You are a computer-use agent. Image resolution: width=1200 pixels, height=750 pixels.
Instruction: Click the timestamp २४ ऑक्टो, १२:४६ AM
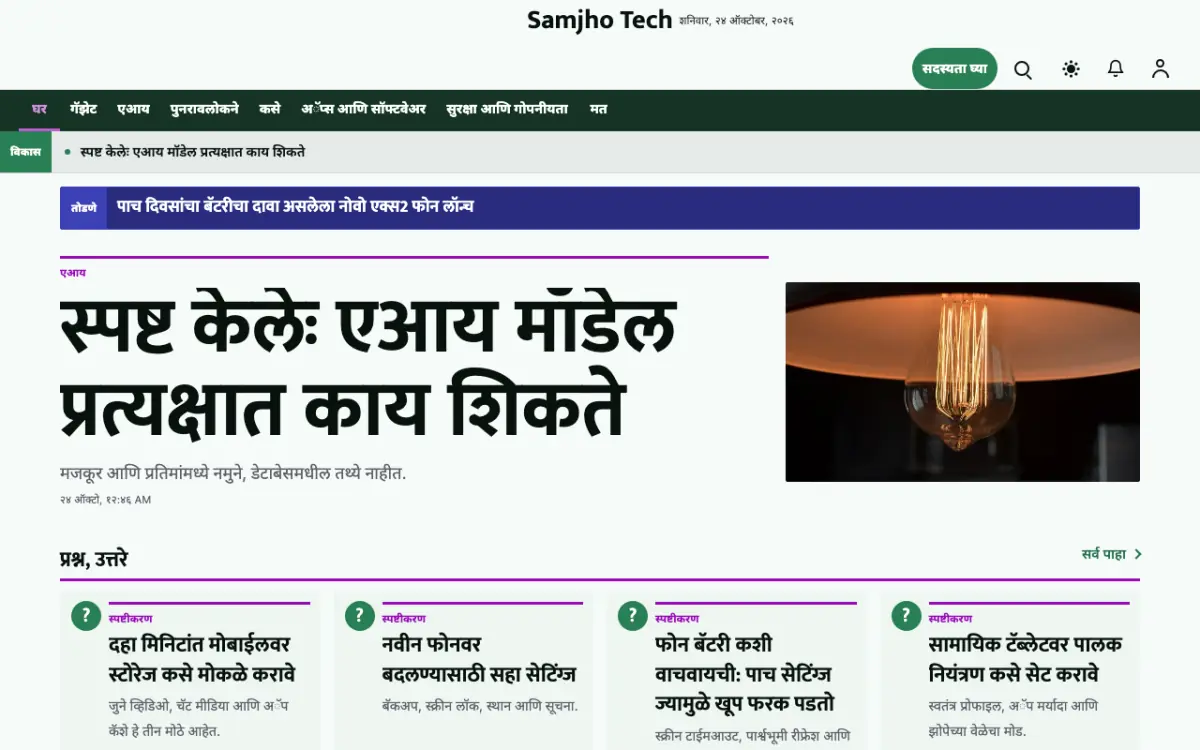point(105,500)
